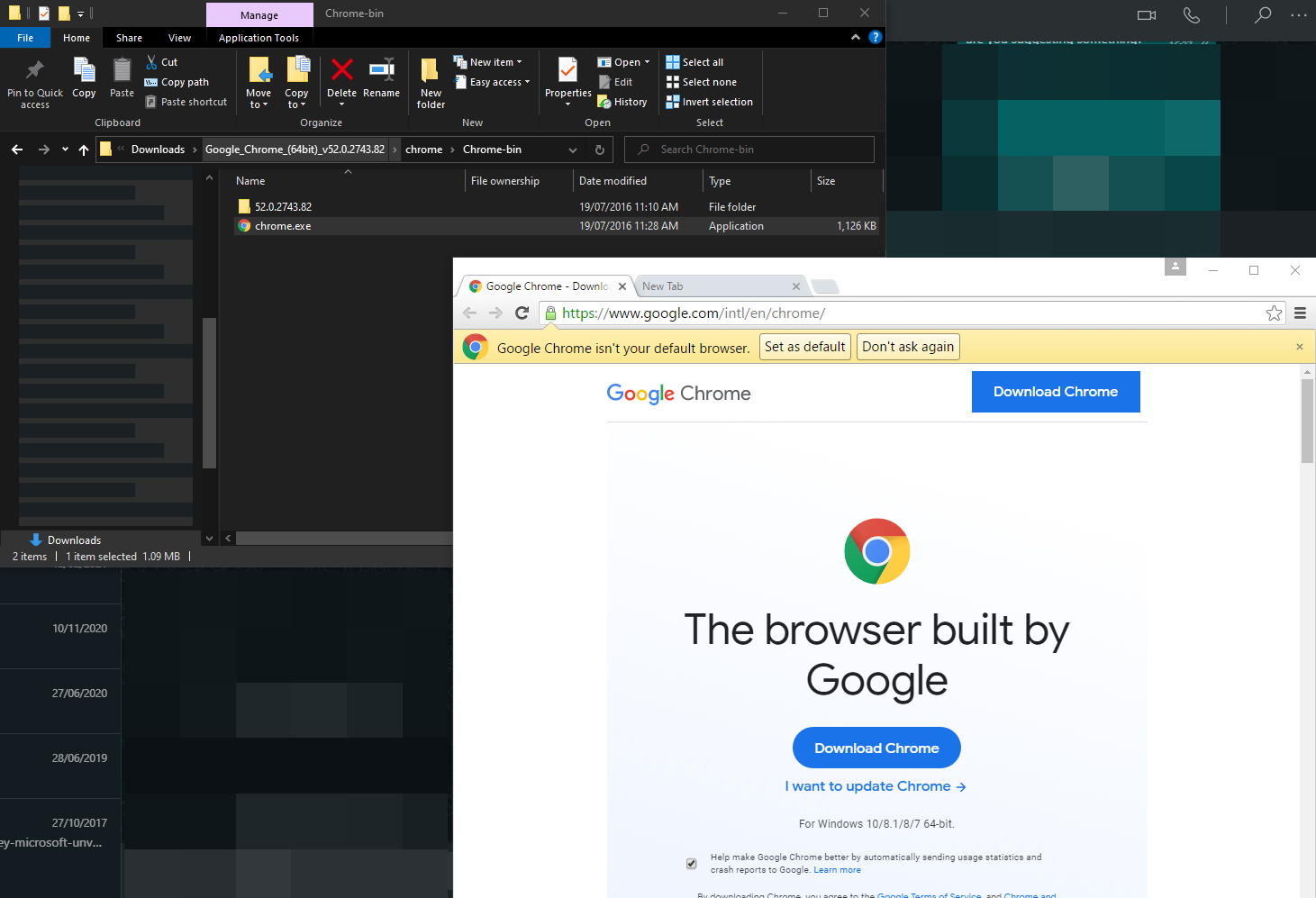Click Select all in ribbon
This screenshot has height=898, width=1316.
click(x=694, y=62)
